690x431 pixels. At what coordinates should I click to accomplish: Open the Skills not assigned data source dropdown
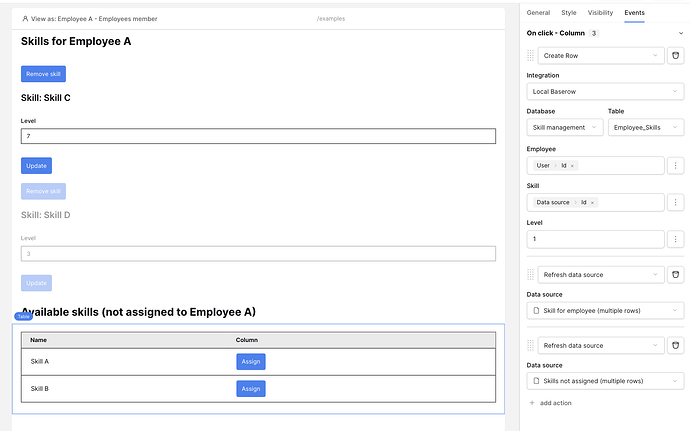(605, 381)
